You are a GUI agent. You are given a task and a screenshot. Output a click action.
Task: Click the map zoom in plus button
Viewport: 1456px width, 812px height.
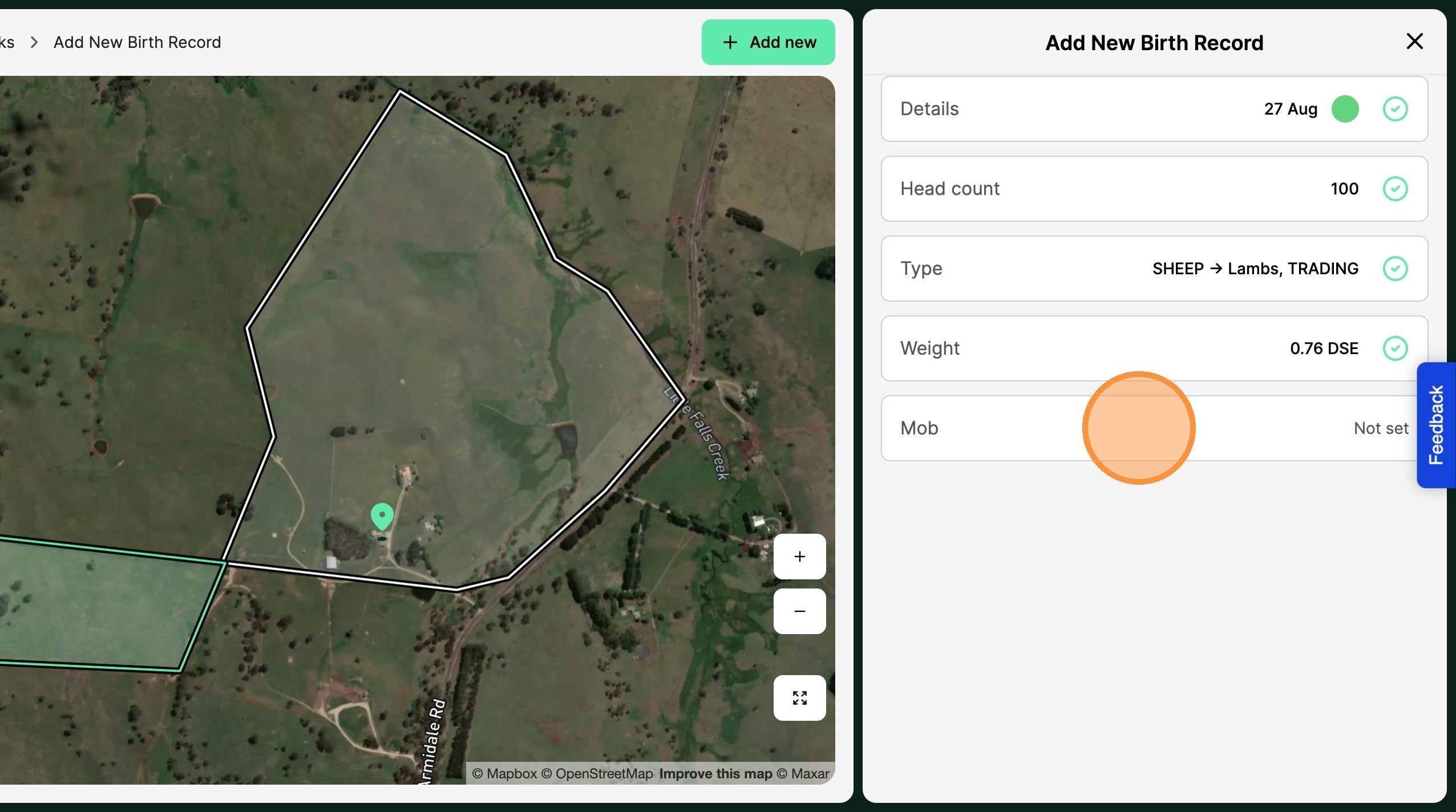tap(799, 557)
